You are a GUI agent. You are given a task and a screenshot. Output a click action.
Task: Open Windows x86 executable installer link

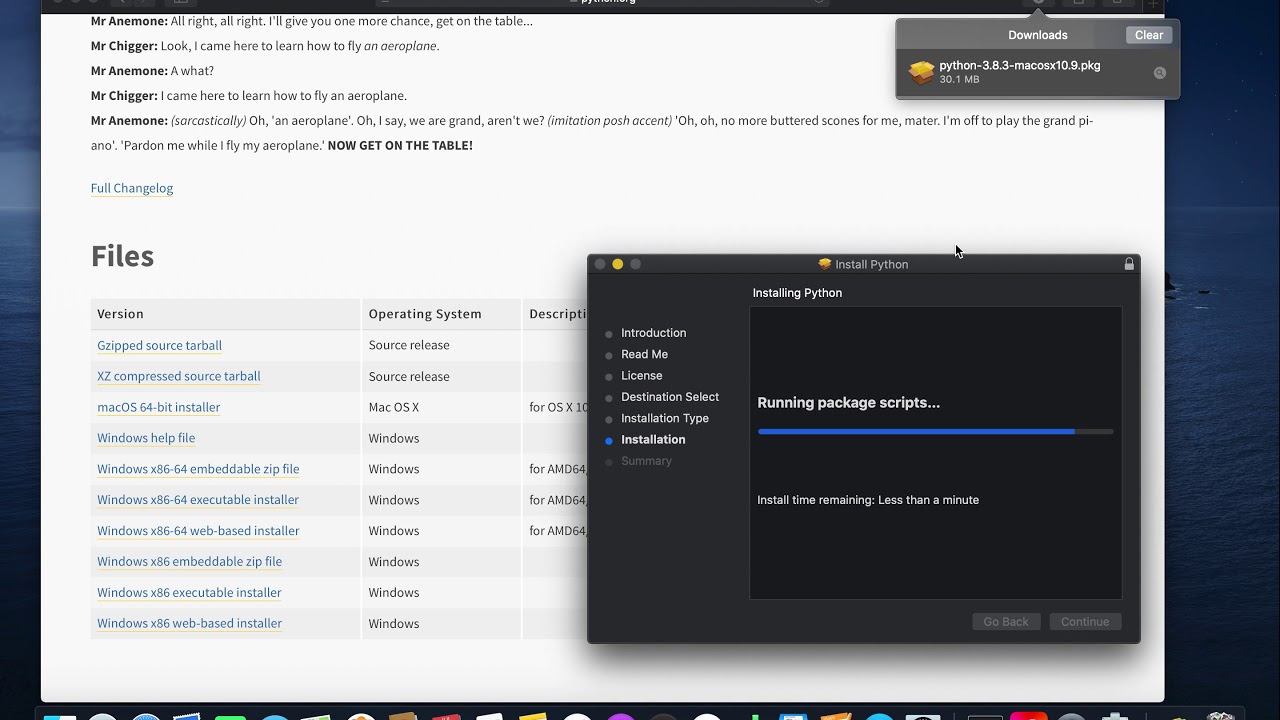pos(189,593)
